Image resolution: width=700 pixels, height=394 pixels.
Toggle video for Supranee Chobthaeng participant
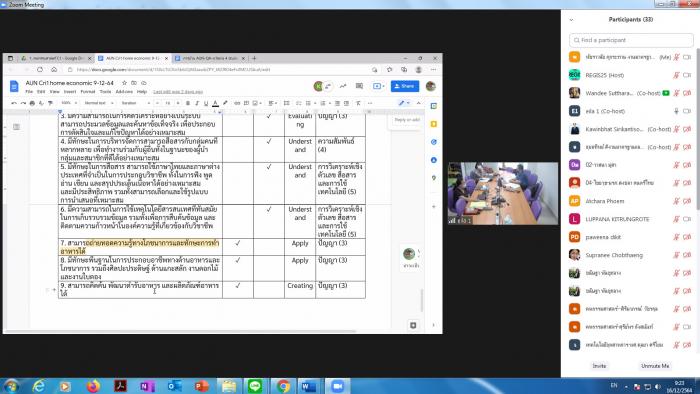click(x=687, y=255)
